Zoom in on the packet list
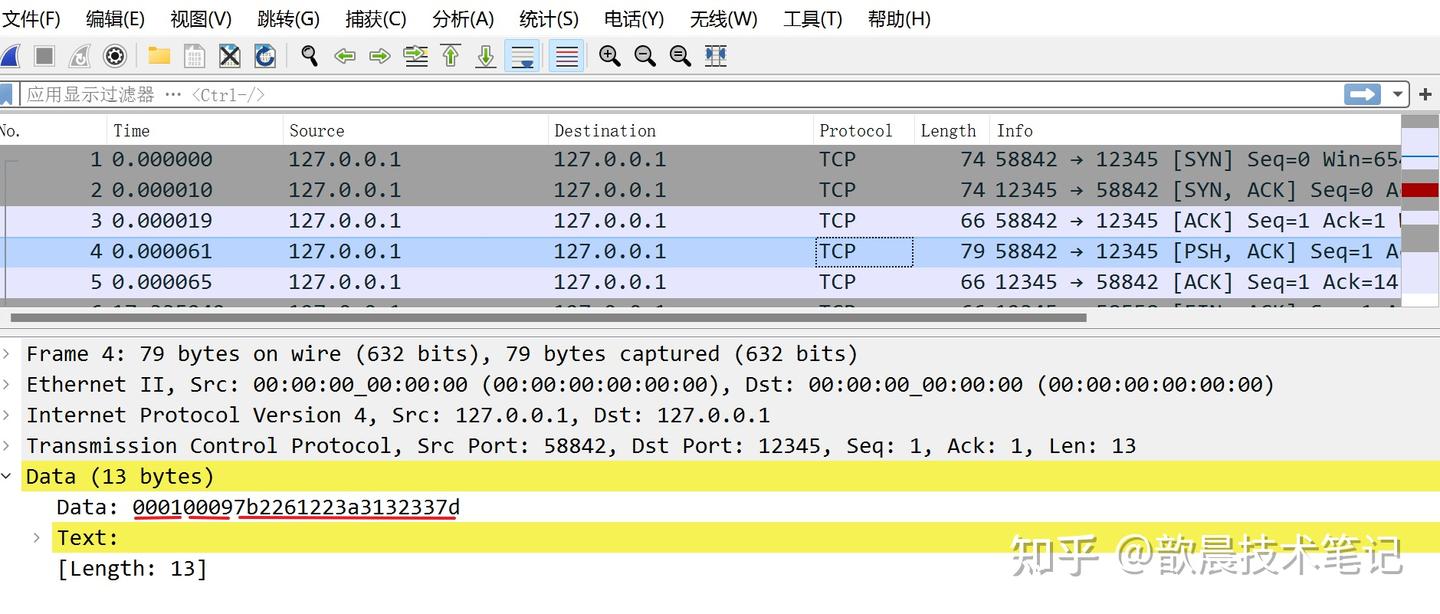This screenshot has height=614, width=1440. [610, 55]
